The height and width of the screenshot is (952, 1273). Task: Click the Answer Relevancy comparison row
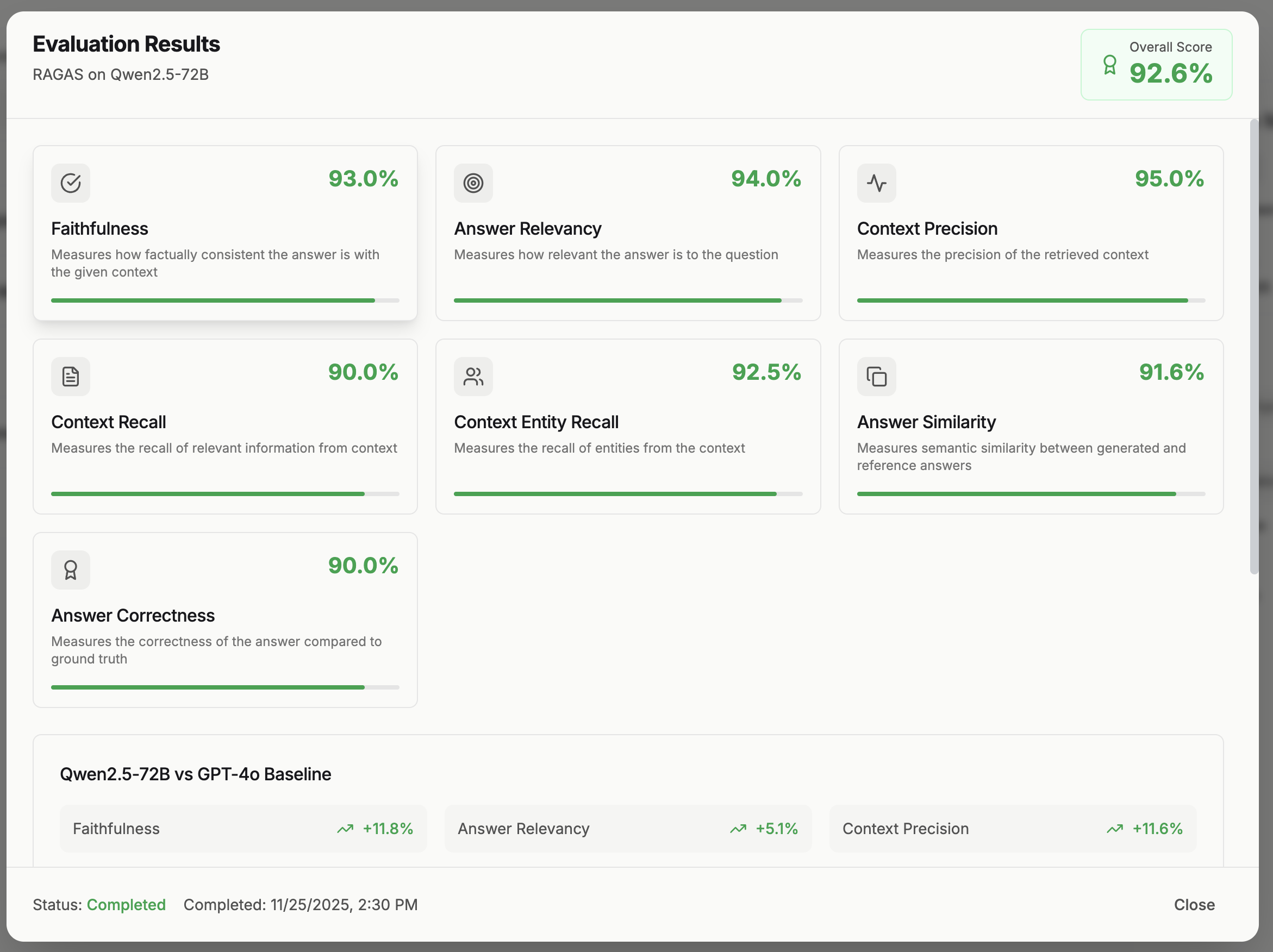[627, 828]
